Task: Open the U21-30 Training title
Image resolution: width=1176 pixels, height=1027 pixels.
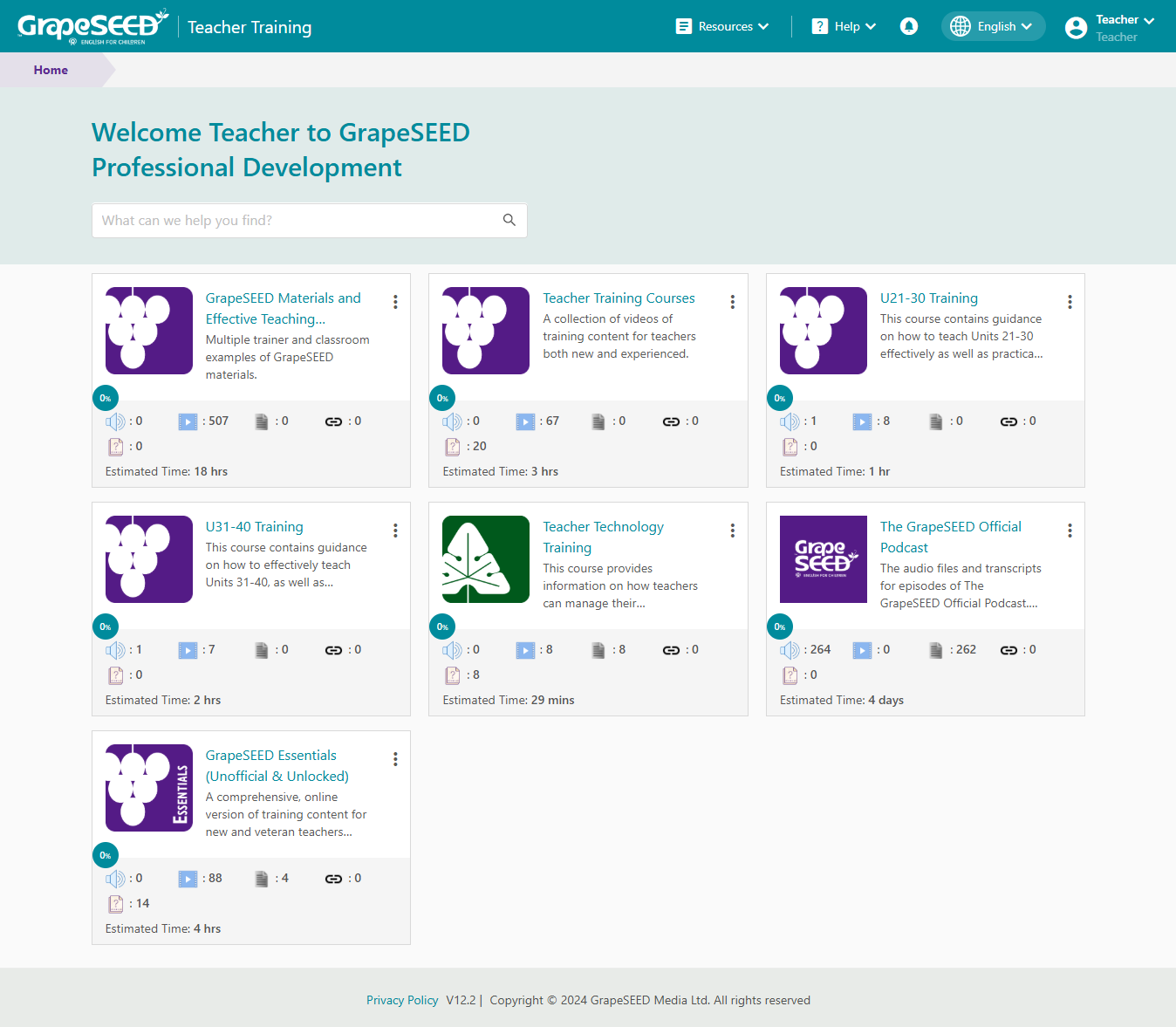Action: pos(928,298)
